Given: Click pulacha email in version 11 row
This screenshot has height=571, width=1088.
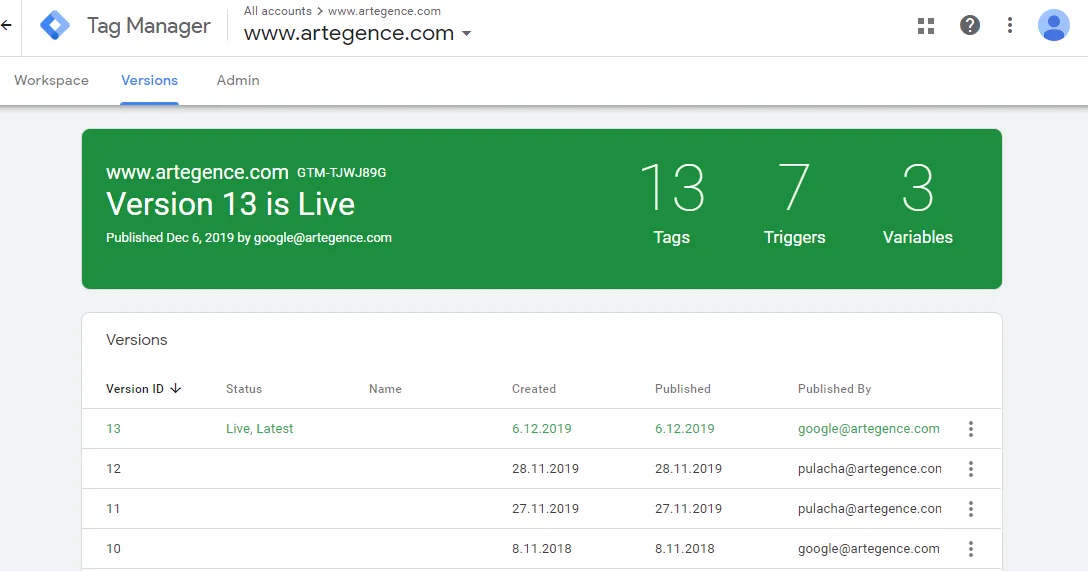Looking at the screenshot, I should click(869, 509).
